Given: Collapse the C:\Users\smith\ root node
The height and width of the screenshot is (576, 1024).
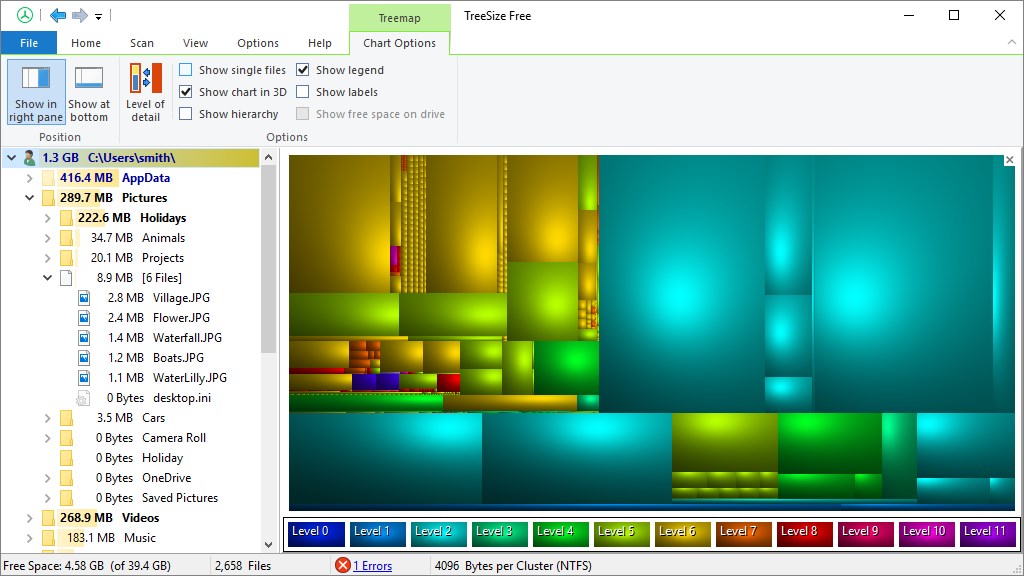Looking at the screenshot, I should 11,157.
